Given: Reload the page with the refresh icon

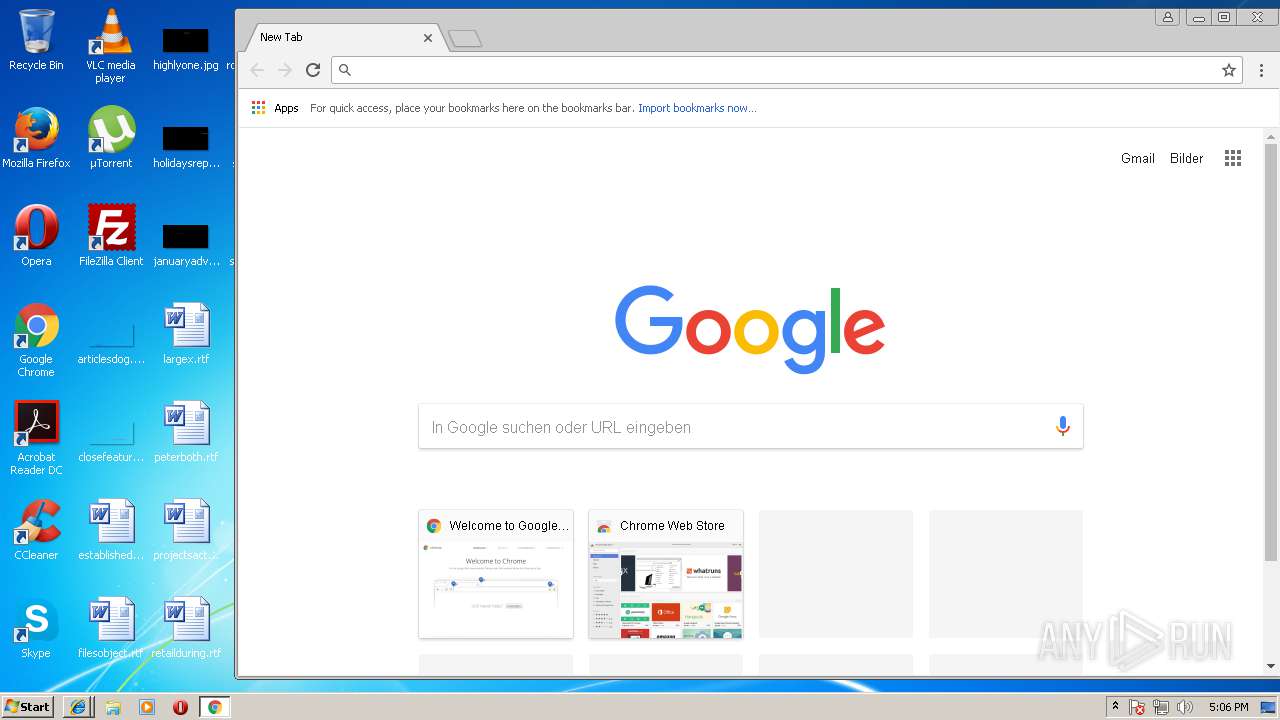Looking at the screenshot, I should (313, 70).
